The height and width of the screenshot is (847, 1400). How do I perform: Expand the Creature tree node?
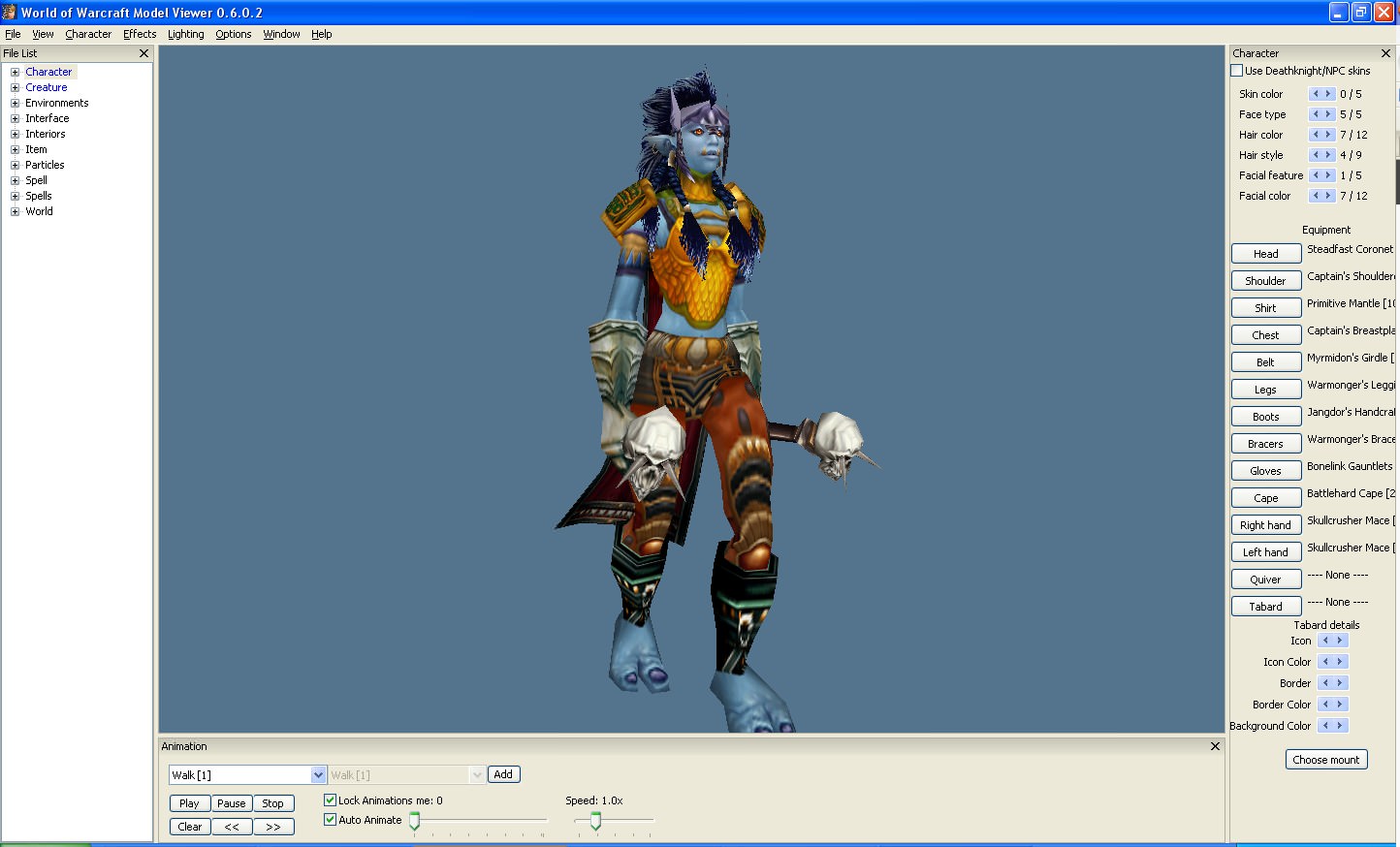click(15, 87)
